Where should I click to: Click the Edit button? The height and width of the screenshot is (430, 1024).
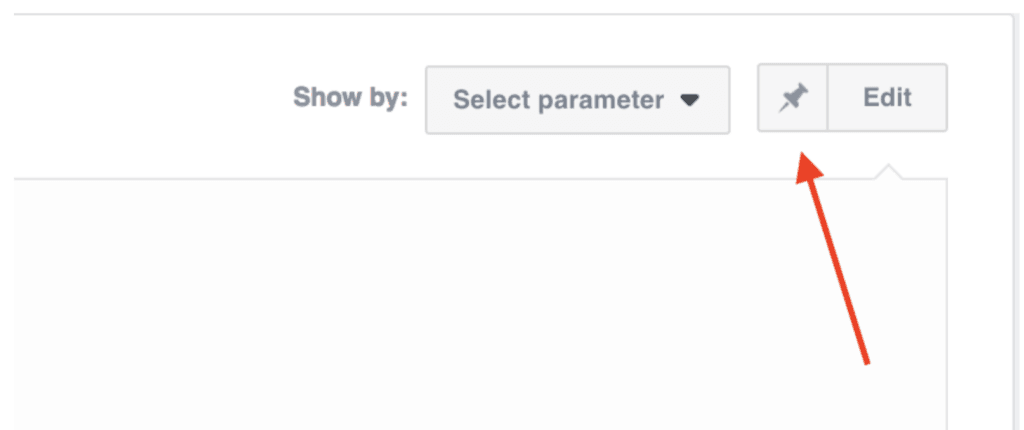887,97
